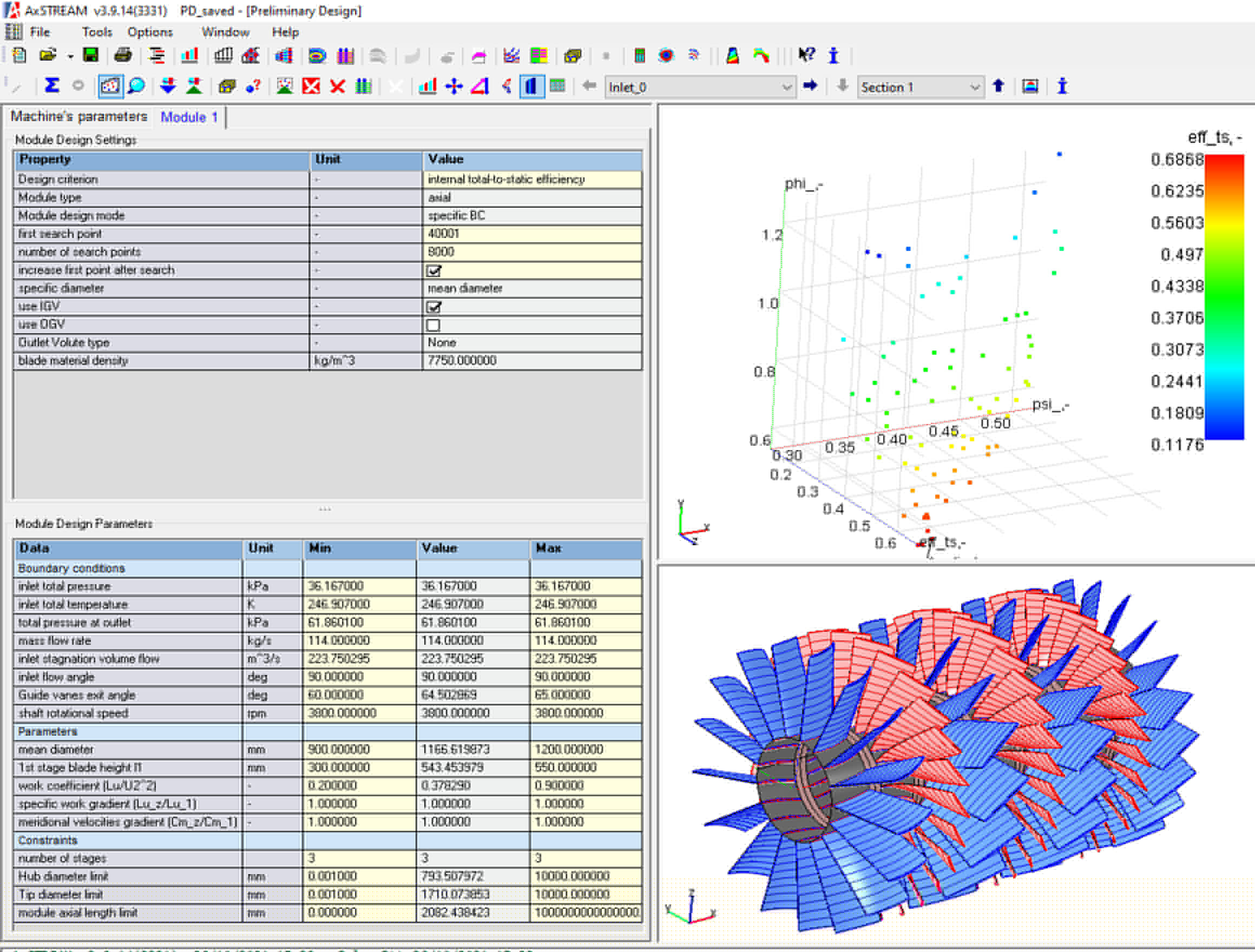Screen dimensions: 1255x952
Task: Click the blue Sigma summation icon
Action: [51, 86]
